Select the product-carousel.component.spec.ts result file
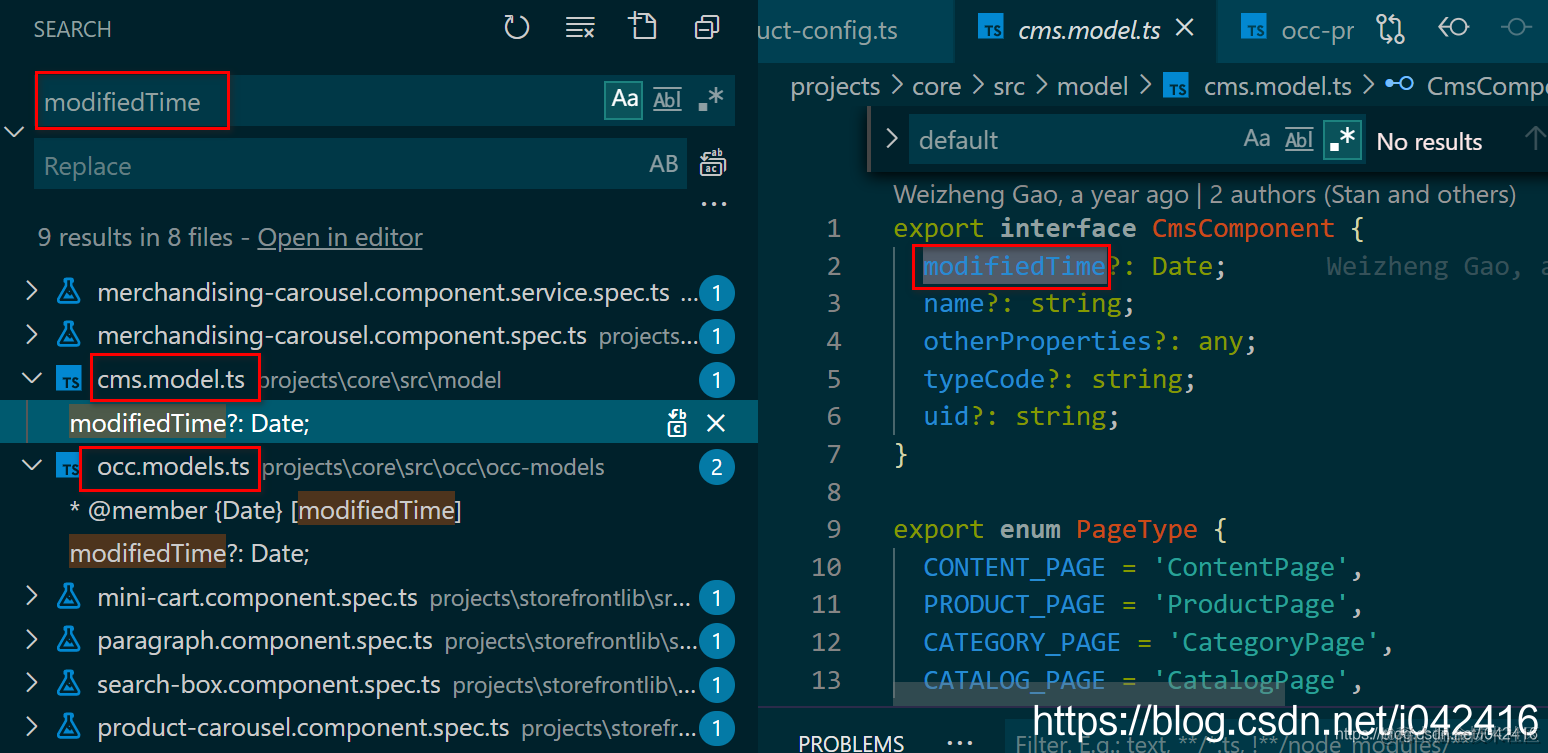The image size is (1548, 753). (303, 728)
